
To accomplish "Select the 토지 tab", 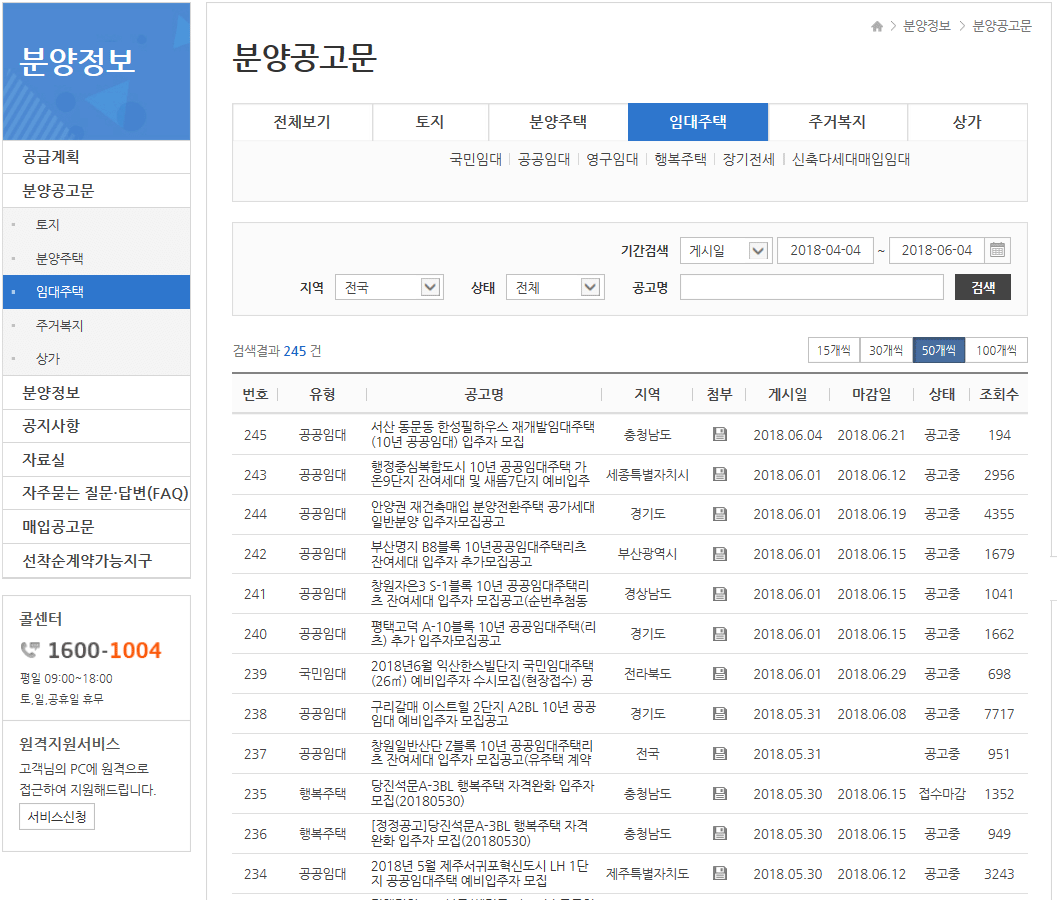I will coord(430,122).
